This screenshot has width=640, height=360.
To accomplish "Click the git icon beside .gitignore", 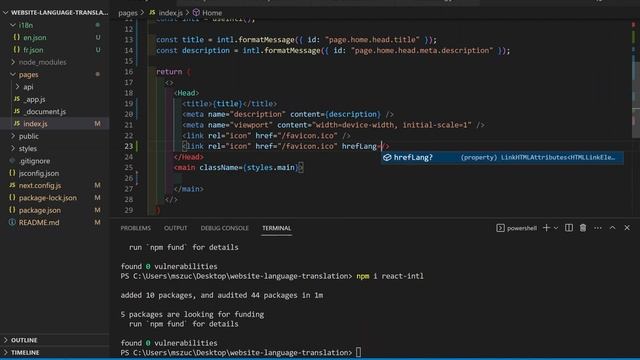I will tap(12, 161).
